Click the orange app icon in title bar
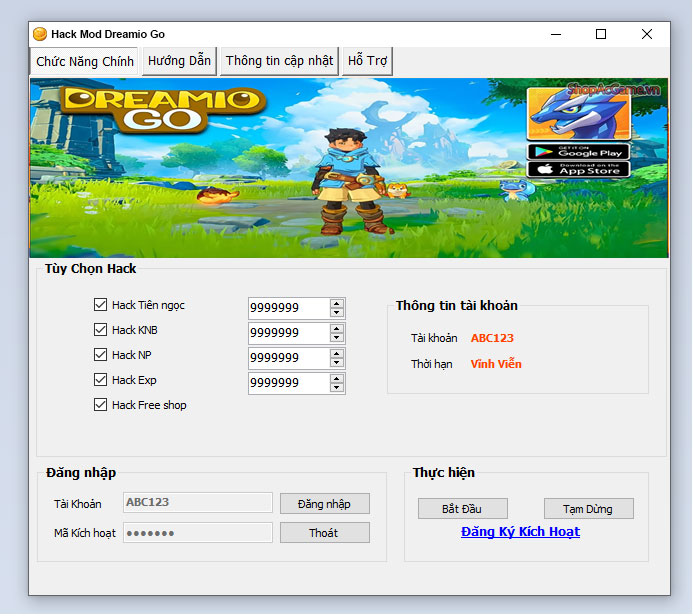 click(40, 34)
